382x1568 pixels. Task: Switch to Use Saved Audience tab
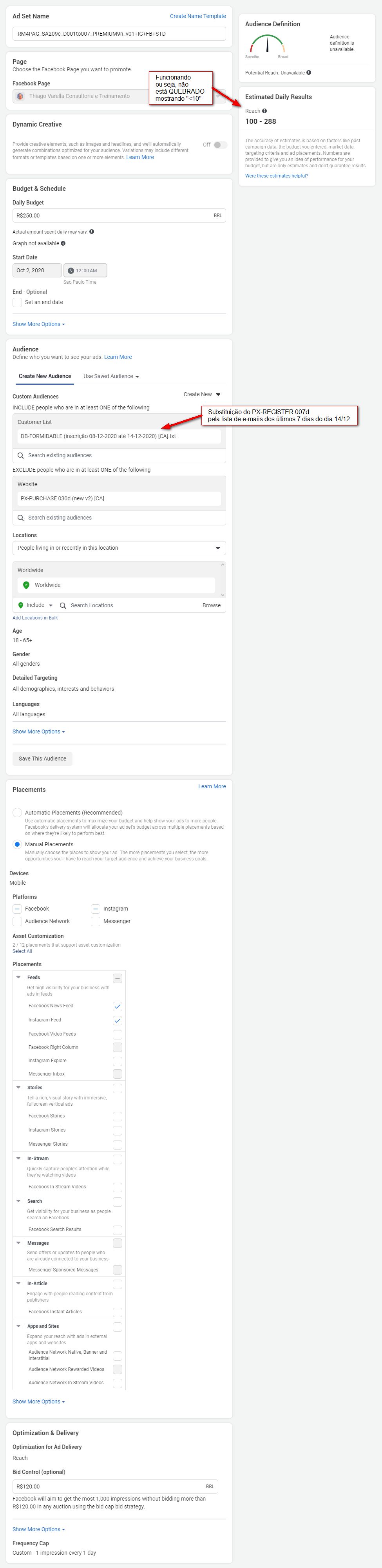click(x=111, y=376)
